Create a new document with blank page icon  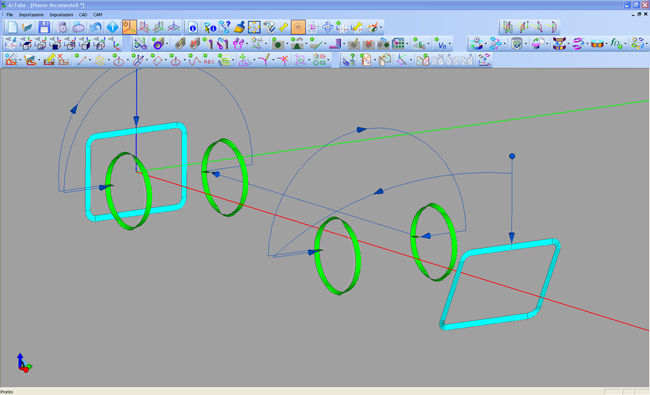click(12, 27)
